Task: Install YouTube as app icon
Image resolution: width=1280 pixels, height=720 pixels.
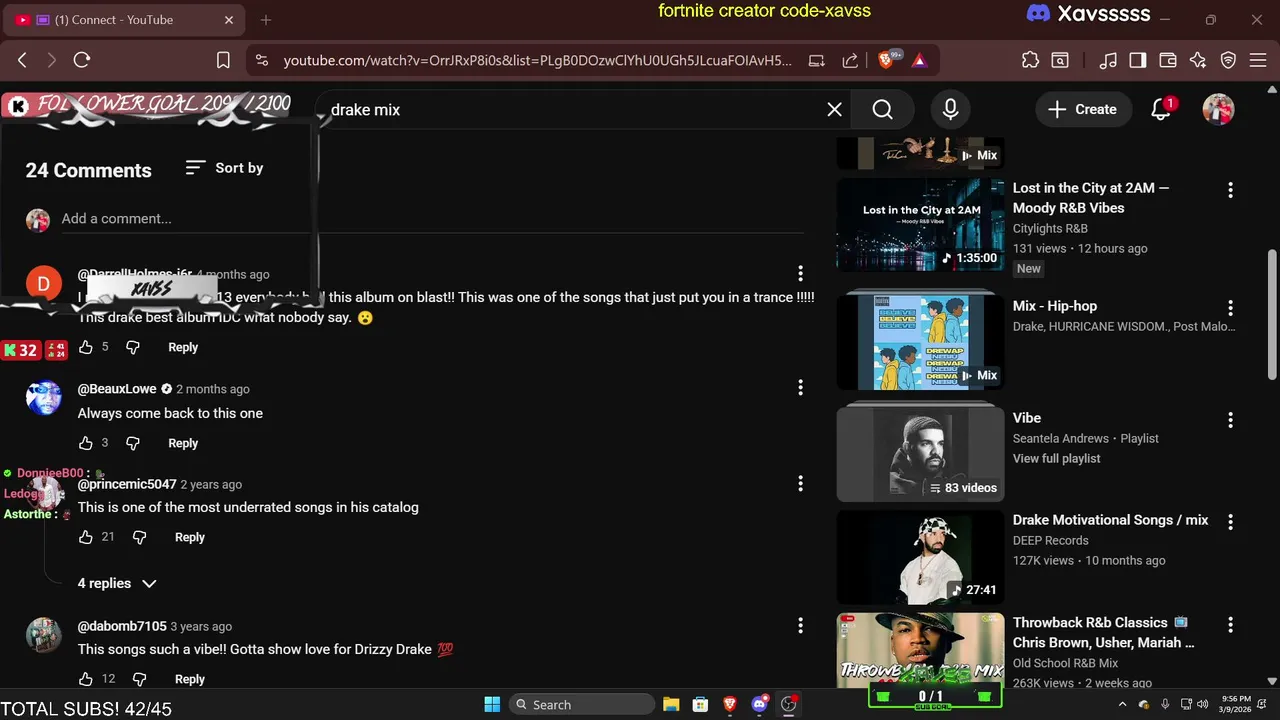Action: pyautogui.click(x=817, y=60)
